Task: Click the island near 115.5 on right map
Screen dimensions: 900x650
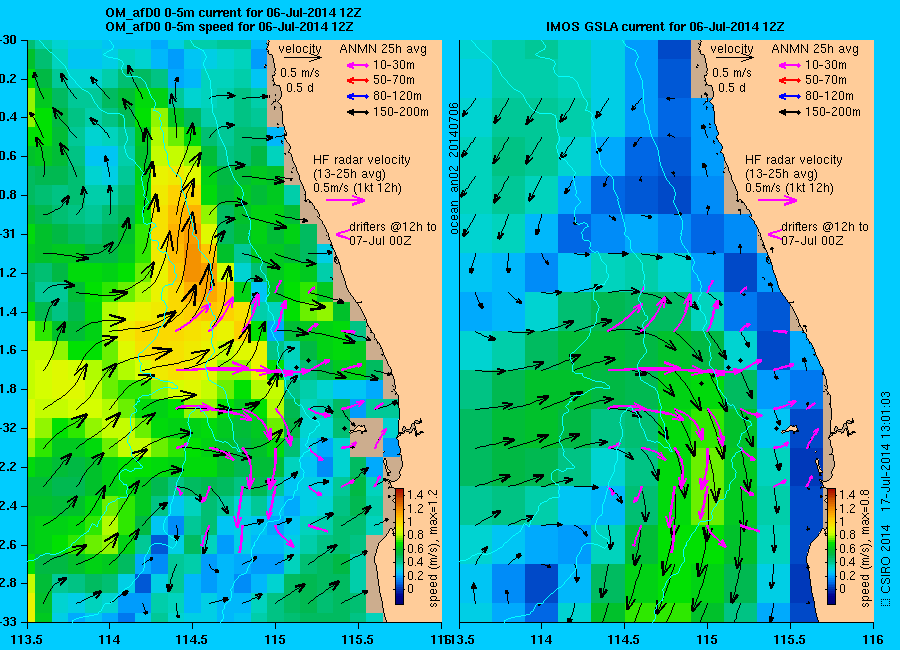Action: point(790,428)
